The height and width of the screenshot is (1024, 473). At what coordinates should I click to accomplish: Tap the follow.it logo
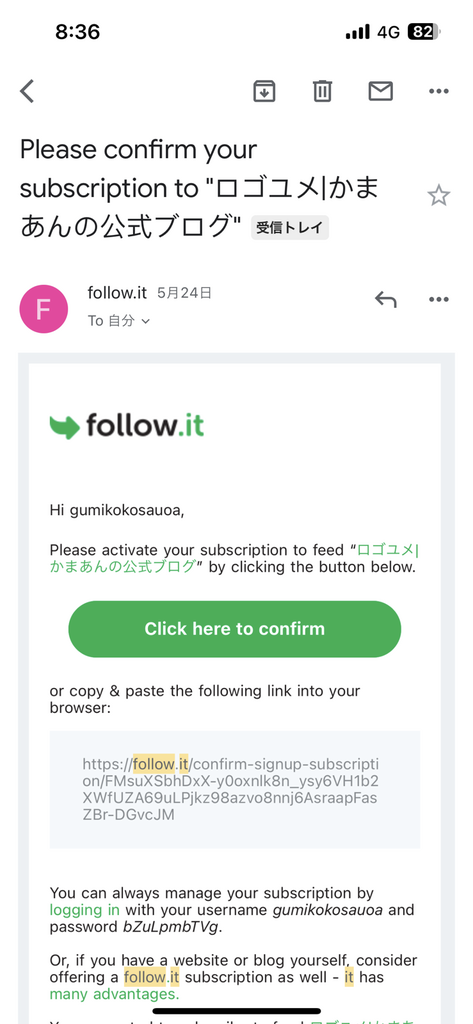click(127, 426)
